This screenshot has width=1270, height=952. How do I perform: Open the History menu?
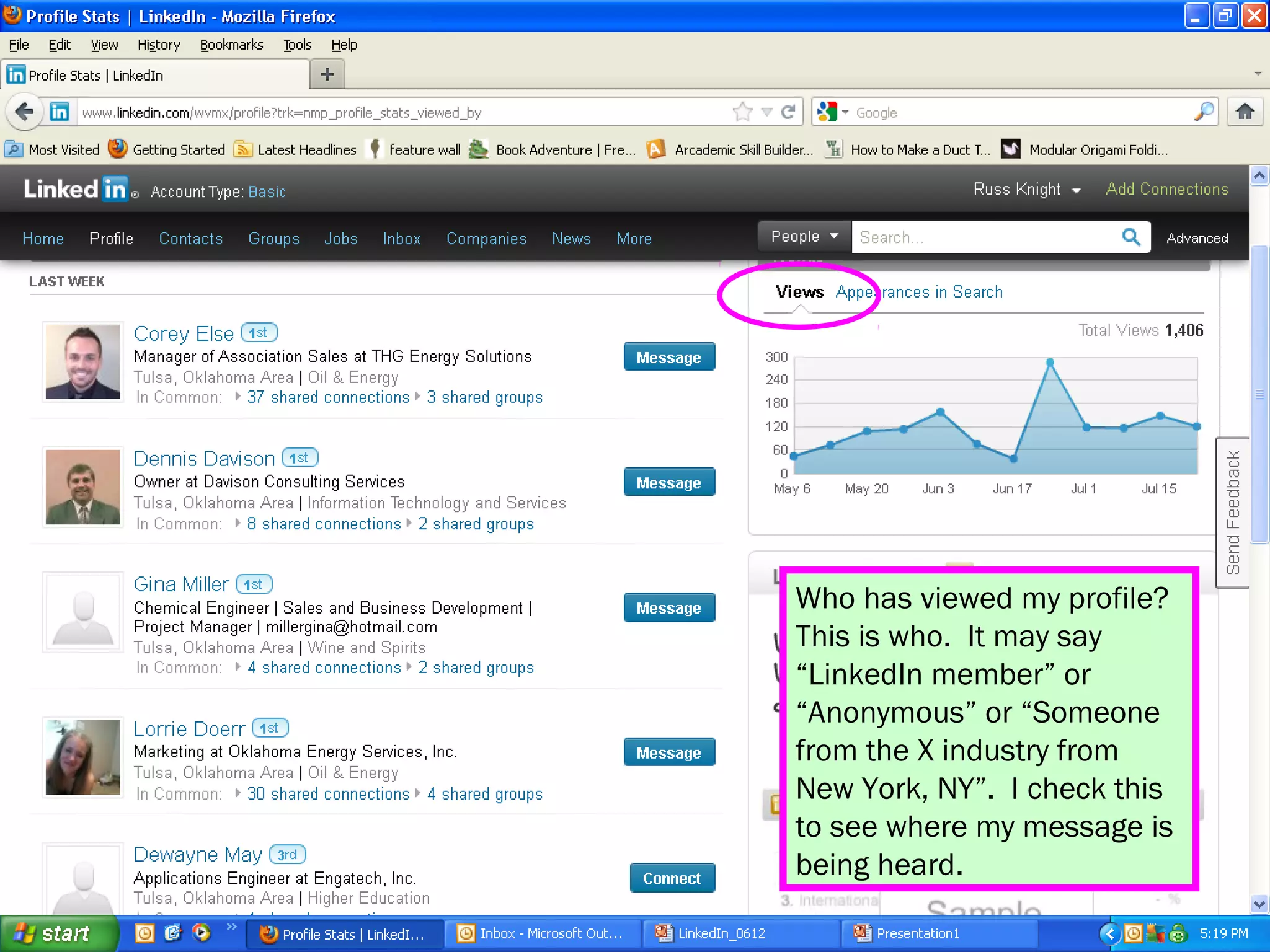(159, 45)
